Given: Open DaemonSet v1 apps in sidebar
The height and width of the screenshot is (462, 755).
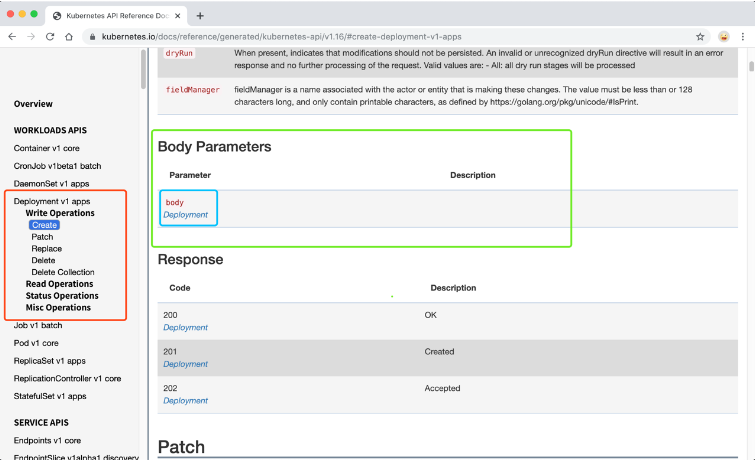Looking at the screenshot, I should tap(52, 184).
